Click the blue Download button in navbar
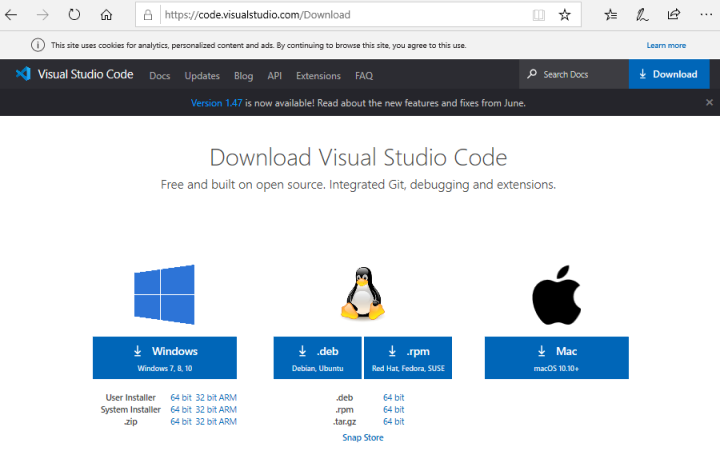The height and width of the screenshot is (451, 720). pyautogui.click(x=669, y=74)
